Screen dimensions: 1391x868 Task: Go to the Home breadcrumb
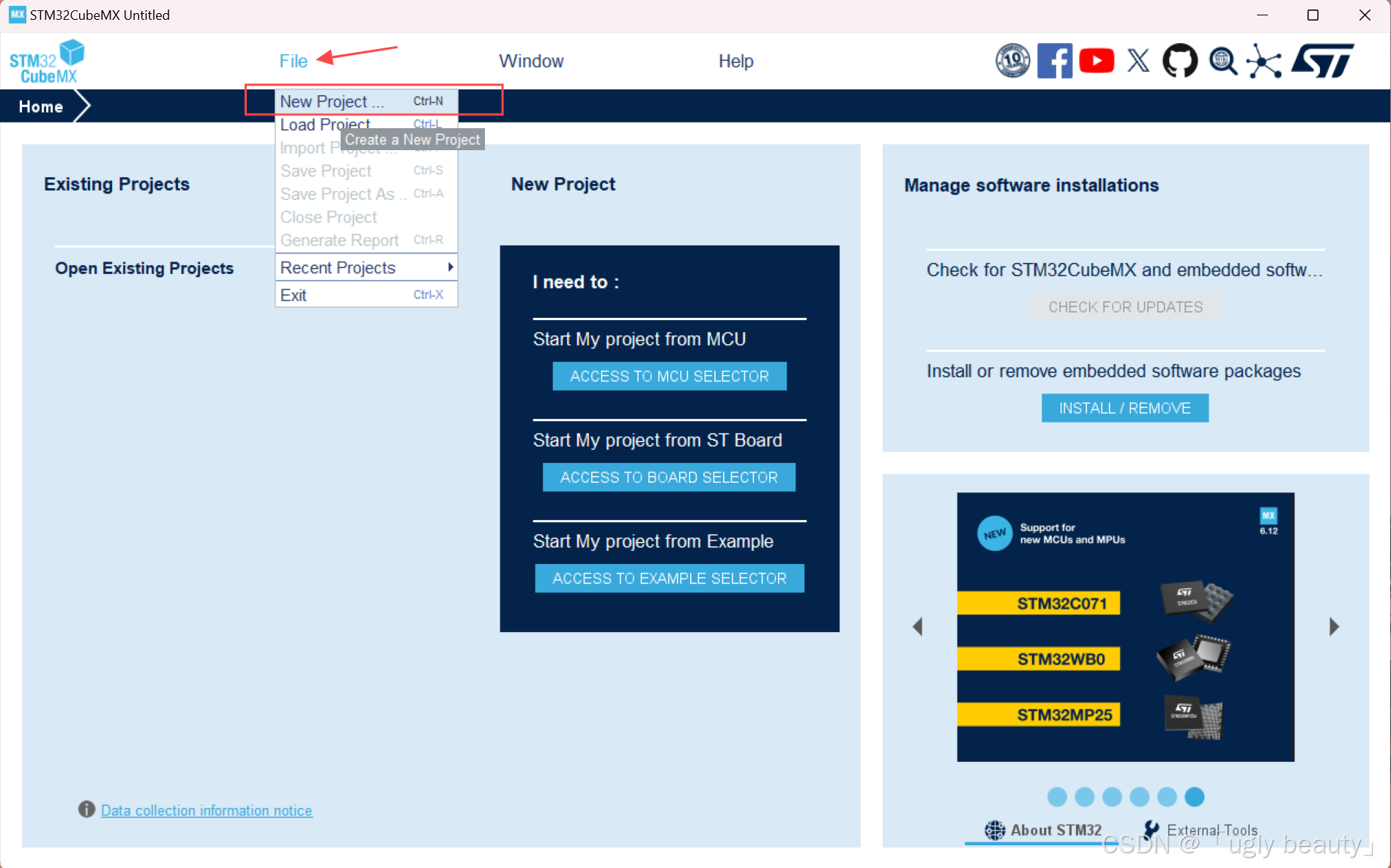click(x=41, y=106)
